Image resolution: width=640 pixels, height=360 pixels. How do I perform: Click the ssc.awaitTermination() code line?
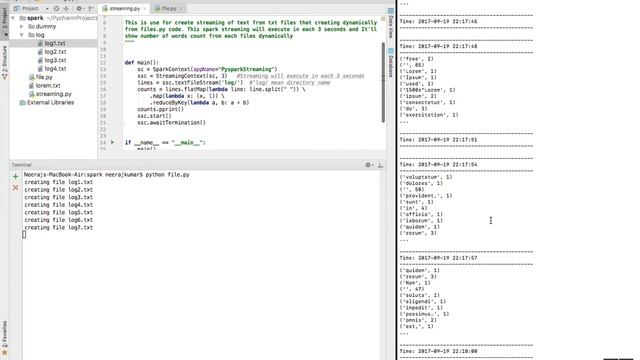point(171,122)
